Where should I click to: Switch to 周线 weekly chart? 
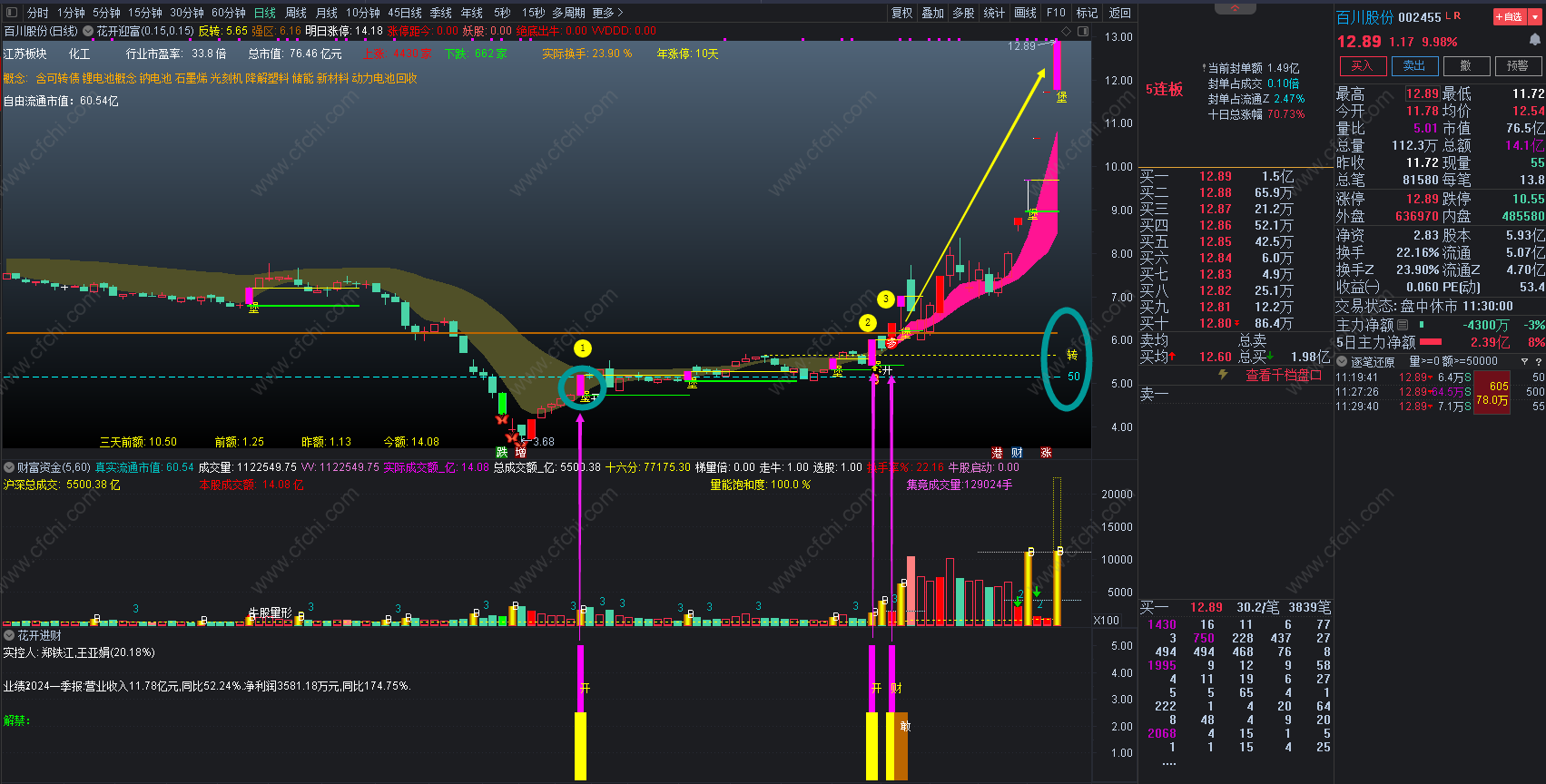point(296,13)
